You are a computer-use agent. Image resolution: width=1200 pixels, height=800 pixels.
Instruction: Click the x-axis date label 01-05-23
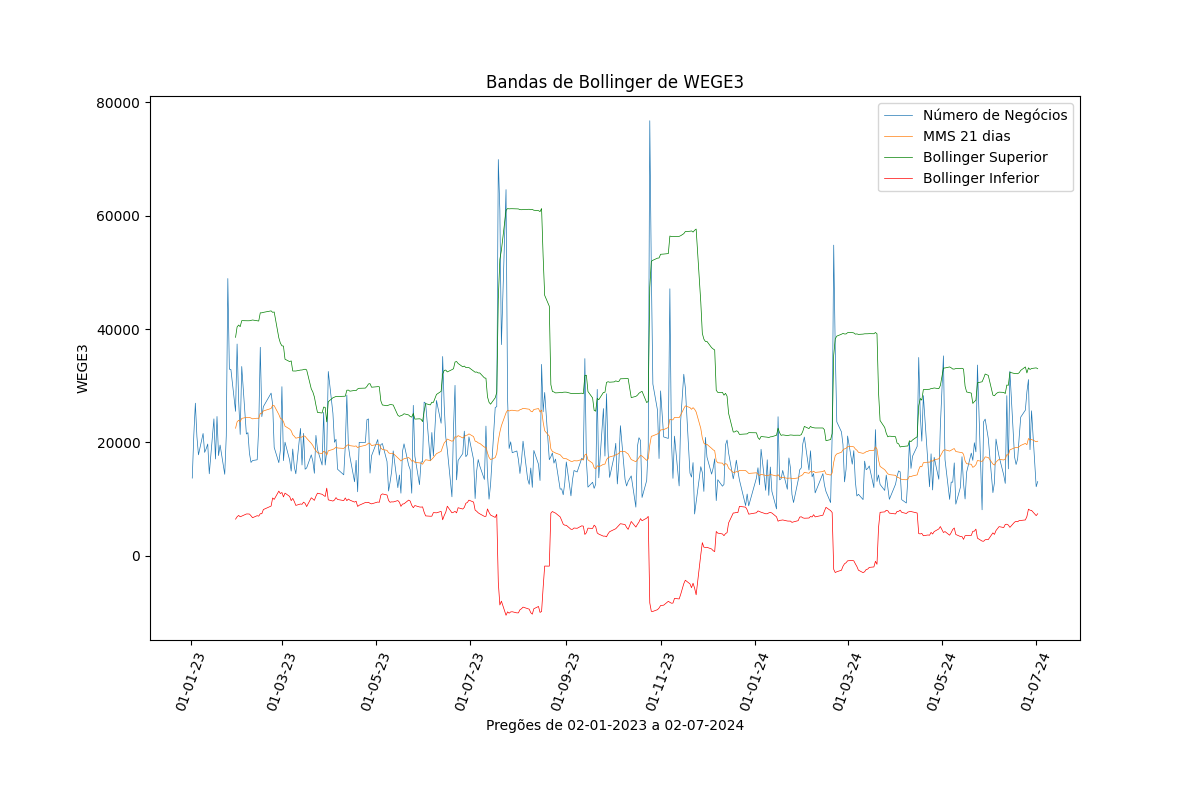374,681
